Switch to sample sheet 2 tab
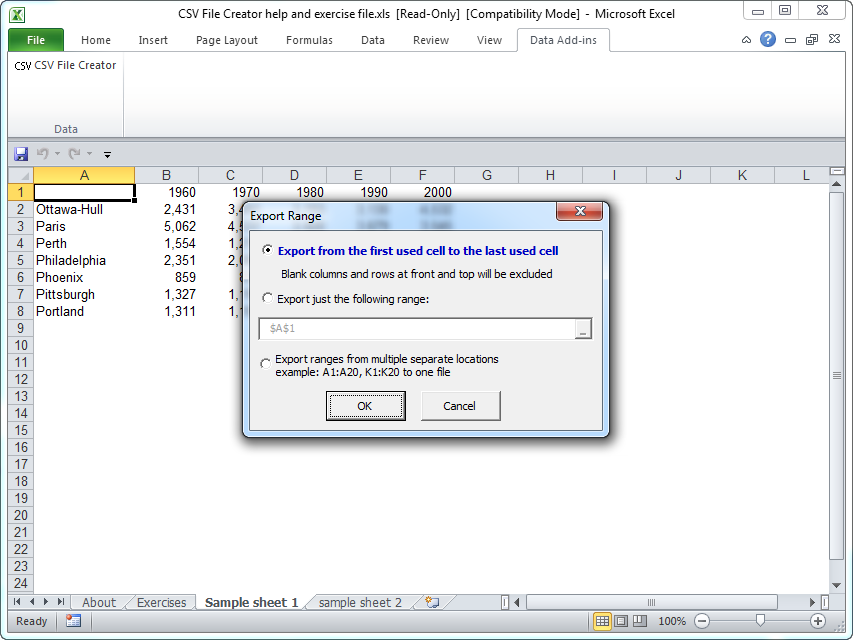Screen dimensions: 853x640 point(360,602)
